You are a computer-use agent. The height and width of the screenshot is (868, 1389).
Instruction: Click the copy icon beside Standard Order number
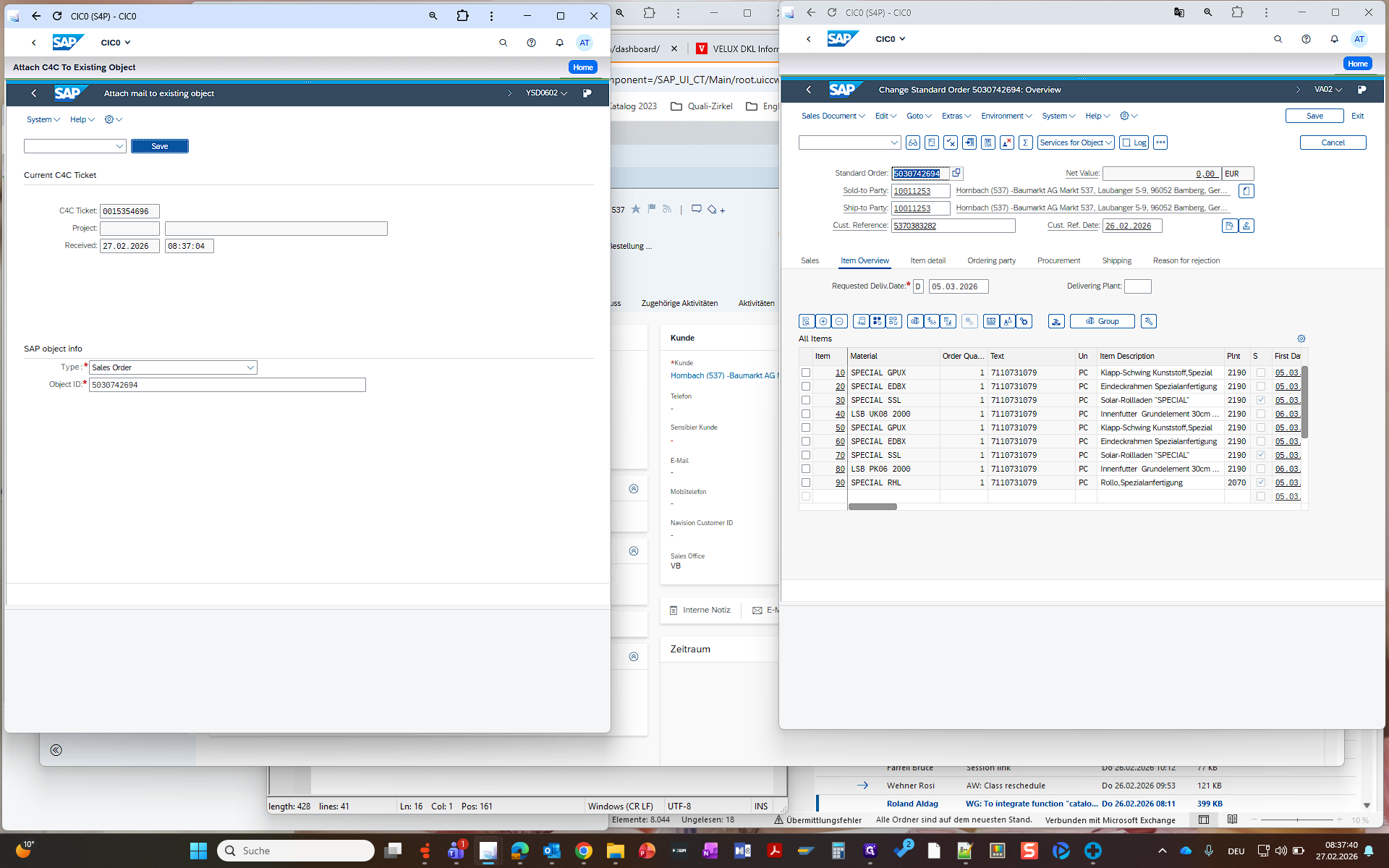pos(956,173)
